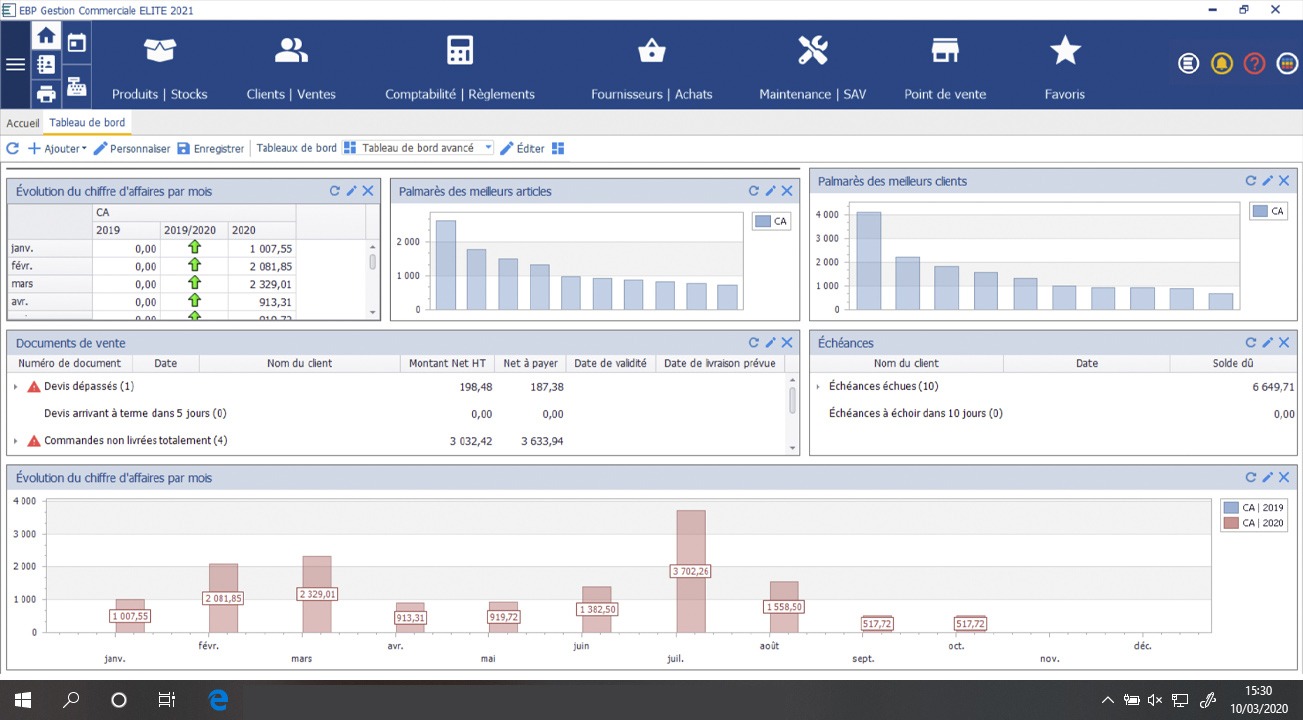This screenshot has height=720, width=1303.
Task: Close the Échéances widget
Action: click(1284, 343)
